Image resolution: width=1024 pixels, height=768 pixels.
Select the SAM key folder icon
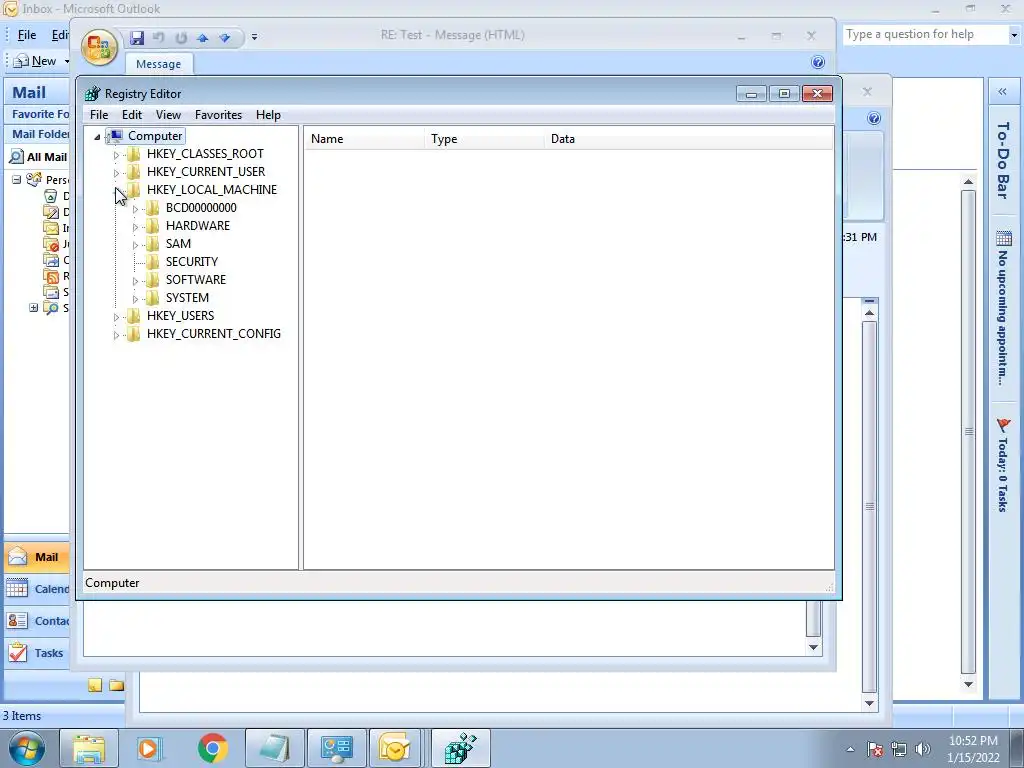[x=152, y=244]
